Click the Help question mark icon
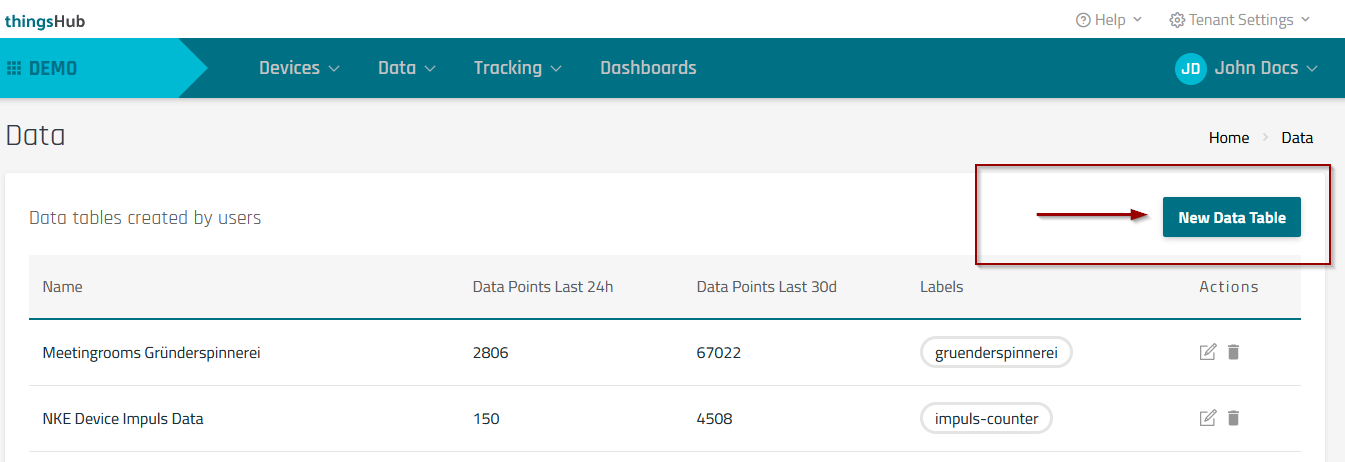 pos(1083,20)
